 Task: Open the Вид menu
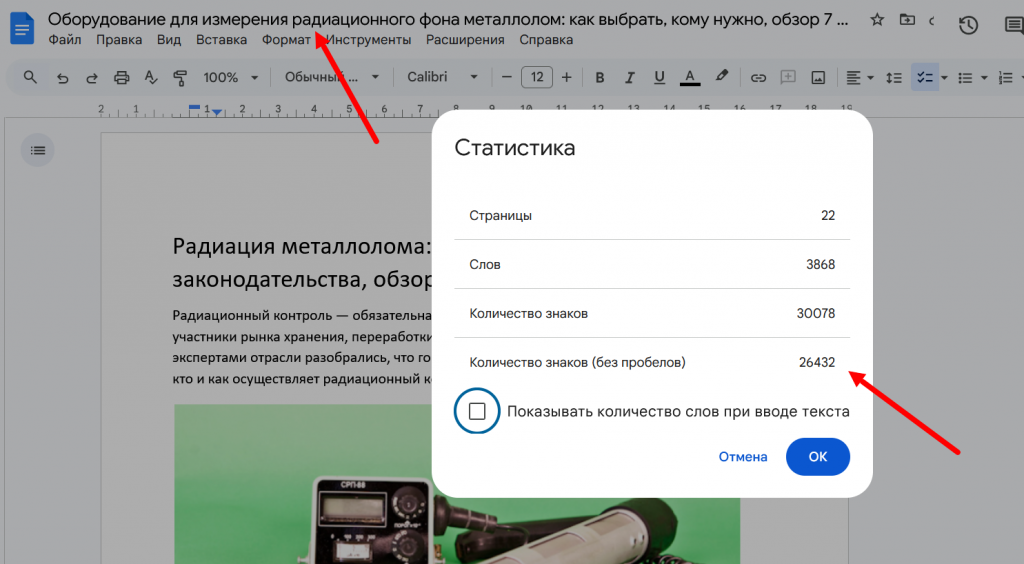(168, 40)
